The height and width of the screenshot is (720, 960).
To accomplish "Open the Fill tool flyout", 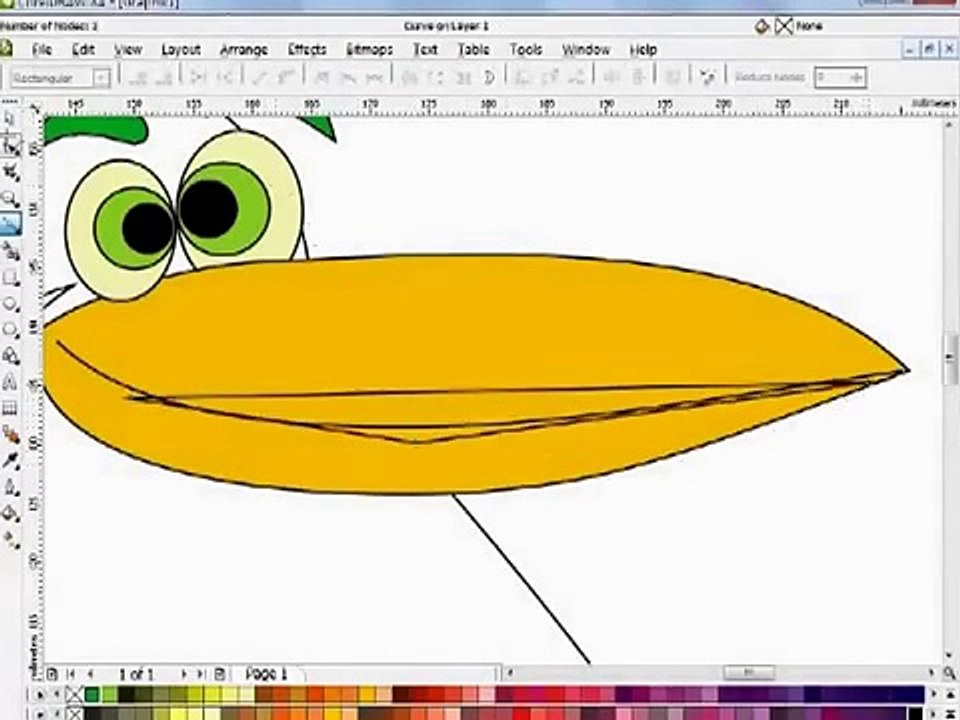I will click(x=10, y=513).
